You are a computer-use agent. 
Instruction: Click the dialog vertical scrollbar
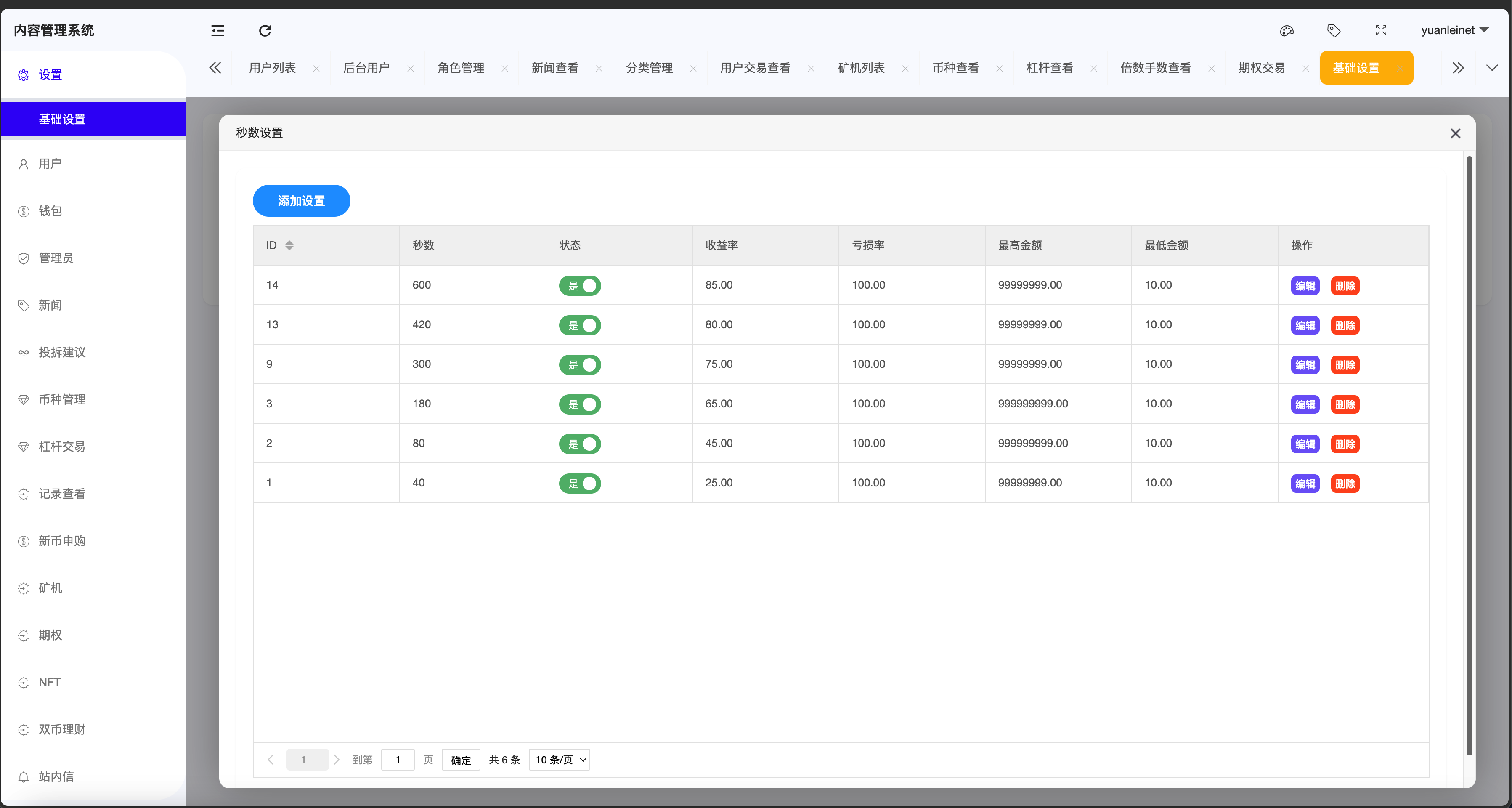pos(1469,455)
